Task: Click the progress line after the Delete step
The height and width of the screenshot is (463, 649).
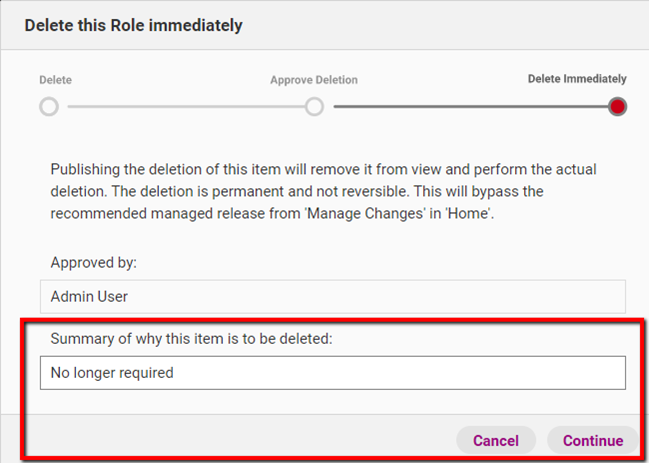Action: [x=180, y=107]
